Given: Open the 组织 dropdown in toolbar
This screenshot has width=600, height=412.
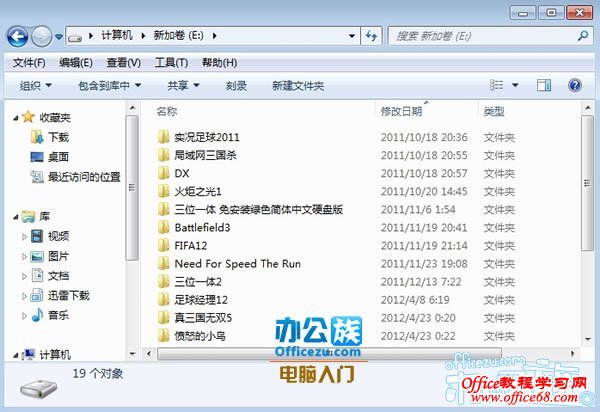Looking at the screenshot, I should coord(36,86).
